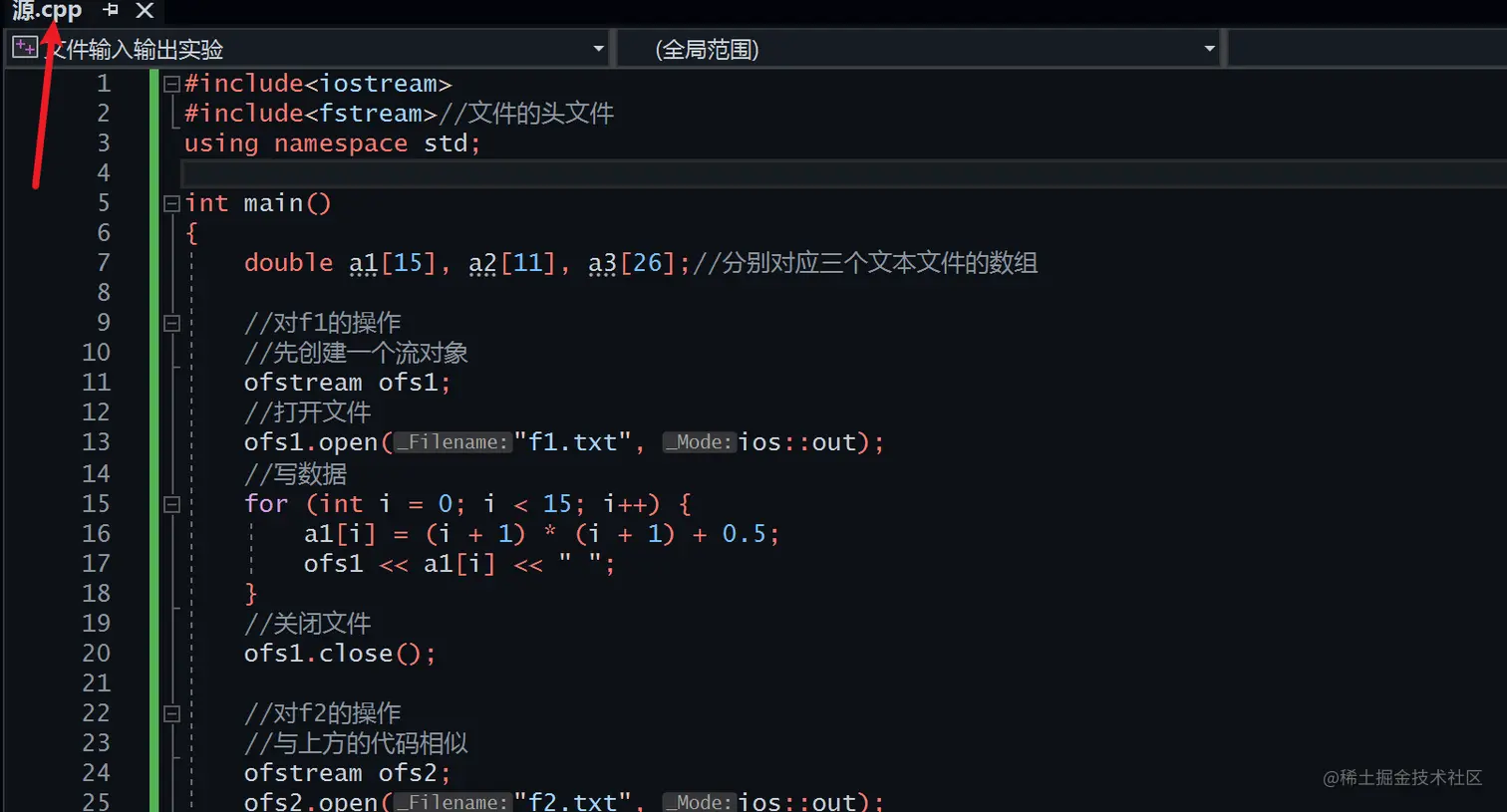Click line number 24 in the gutter
The height and width of the screenshot is (812, 1507).
pyautogui.click(x=96, y=773)
